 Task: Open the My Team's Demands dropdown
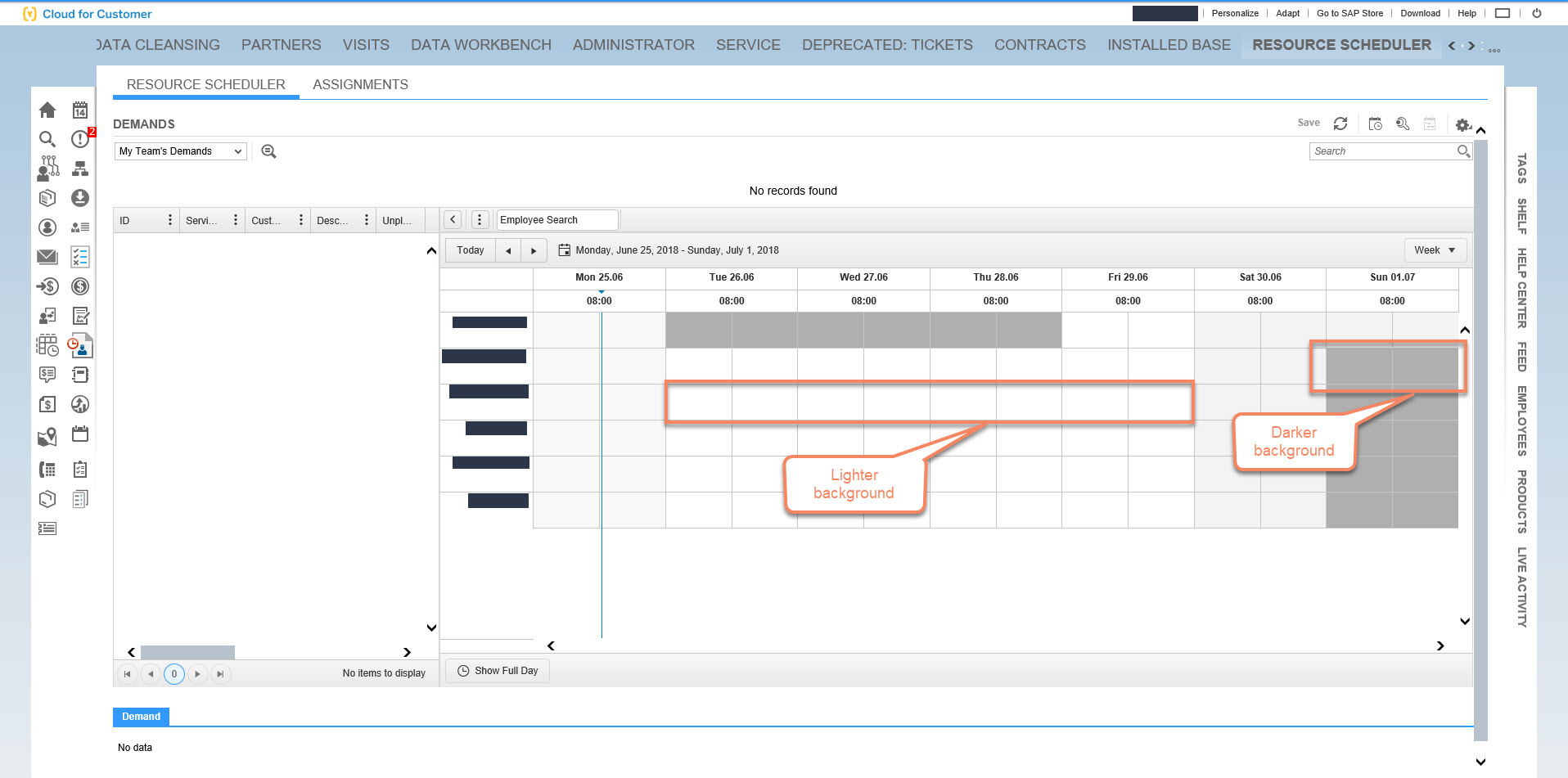(x=181, y=151)
